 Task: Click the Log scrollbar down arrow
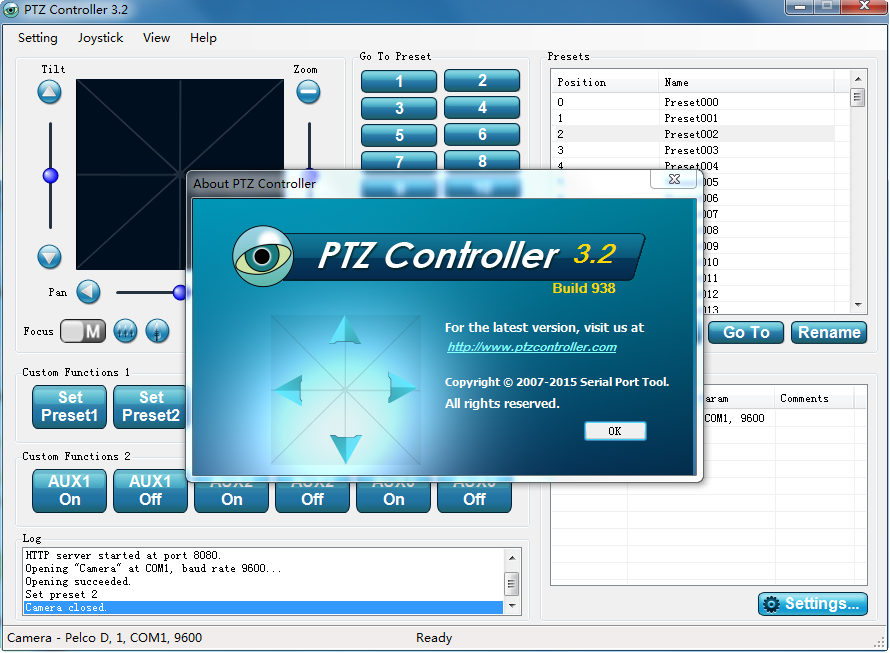[512, 606]
